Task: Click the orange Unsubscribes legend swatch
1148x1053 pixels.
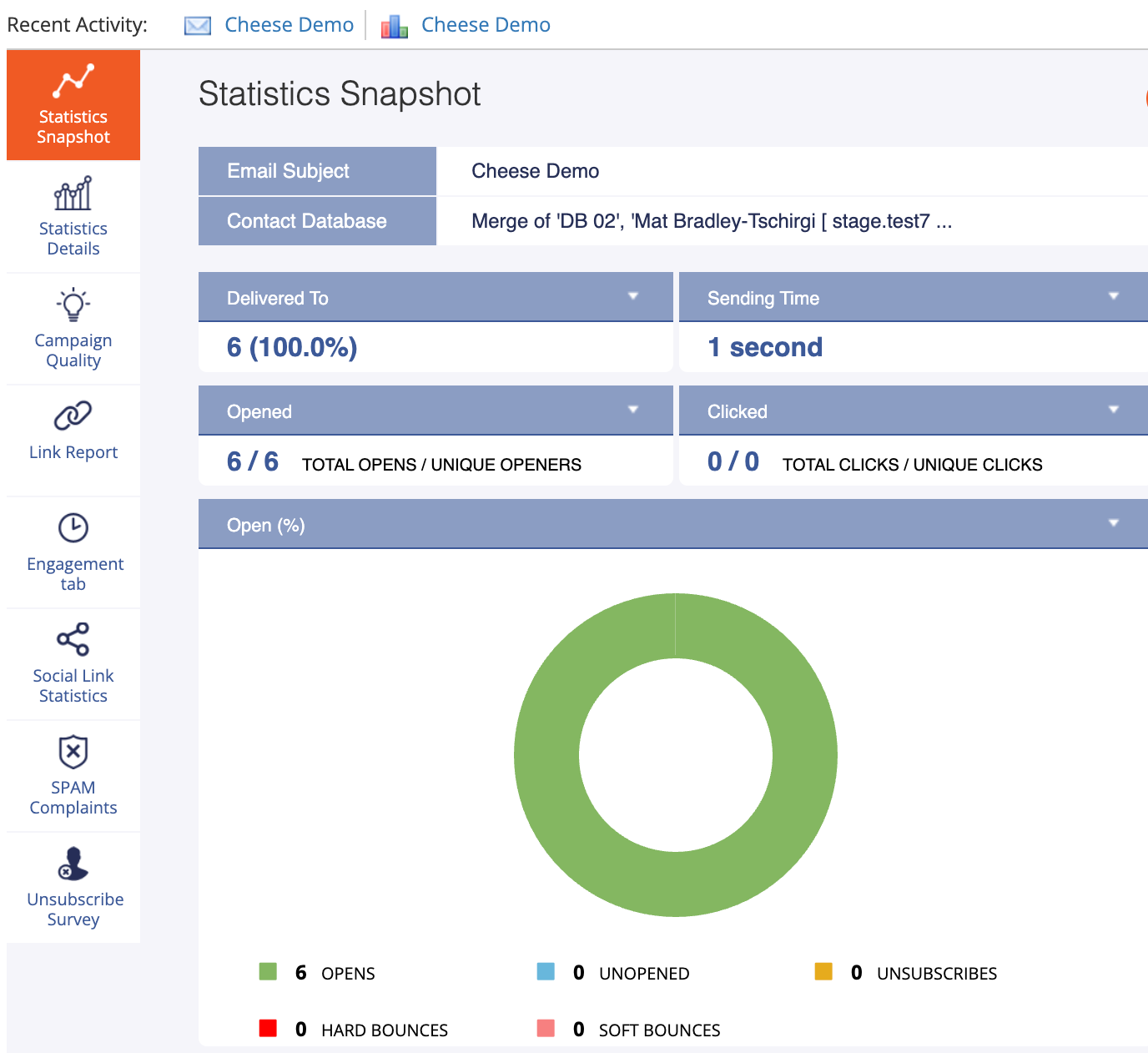Action: pos(823,971)
